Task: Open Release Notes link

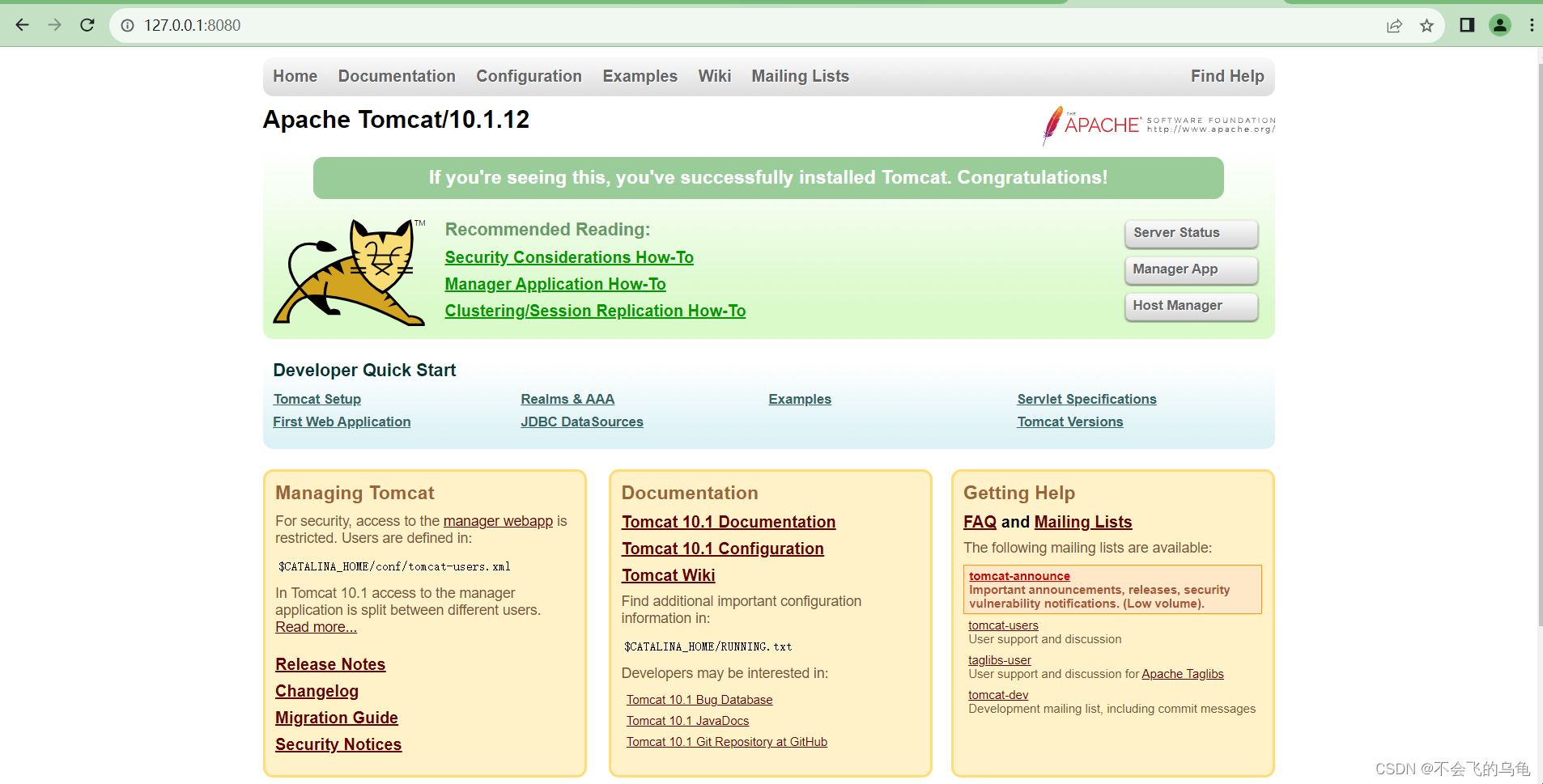Action: point(330,664)
